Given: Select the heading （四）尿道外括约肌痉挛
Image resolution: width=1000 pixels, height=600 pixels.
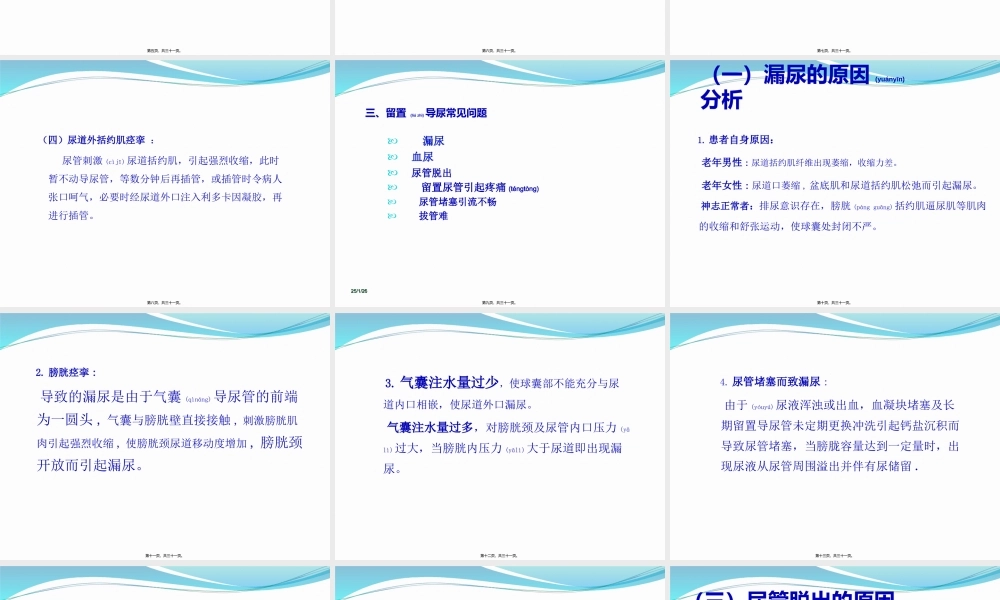Looking at the screenshot, I should click(x=99, y=137).
